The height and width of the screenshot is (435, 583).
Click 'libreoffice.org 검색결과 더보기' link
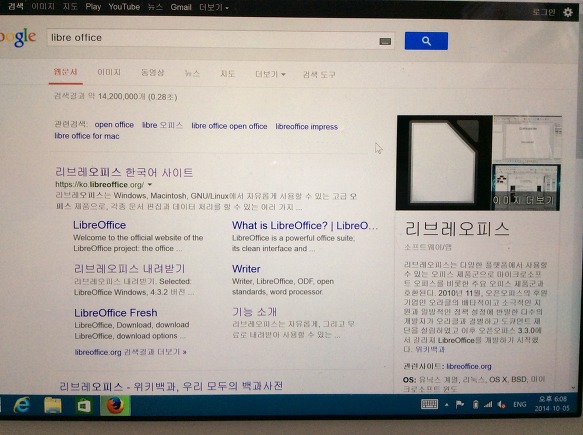point(131,352)
